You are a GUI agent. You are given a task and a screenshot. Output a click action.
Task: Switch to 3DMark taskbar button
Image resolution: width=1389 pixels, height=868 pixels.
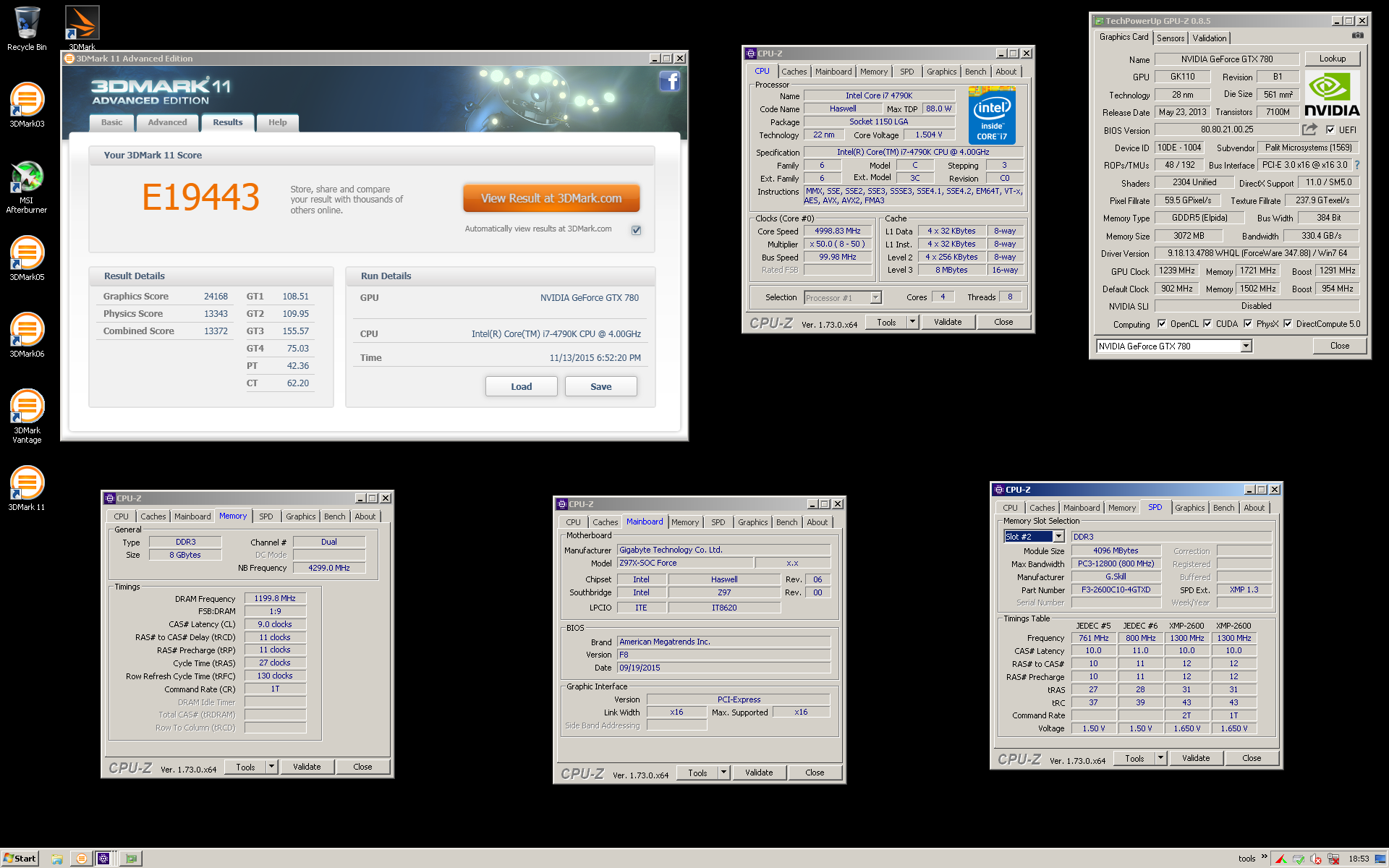tap(82, 859)
